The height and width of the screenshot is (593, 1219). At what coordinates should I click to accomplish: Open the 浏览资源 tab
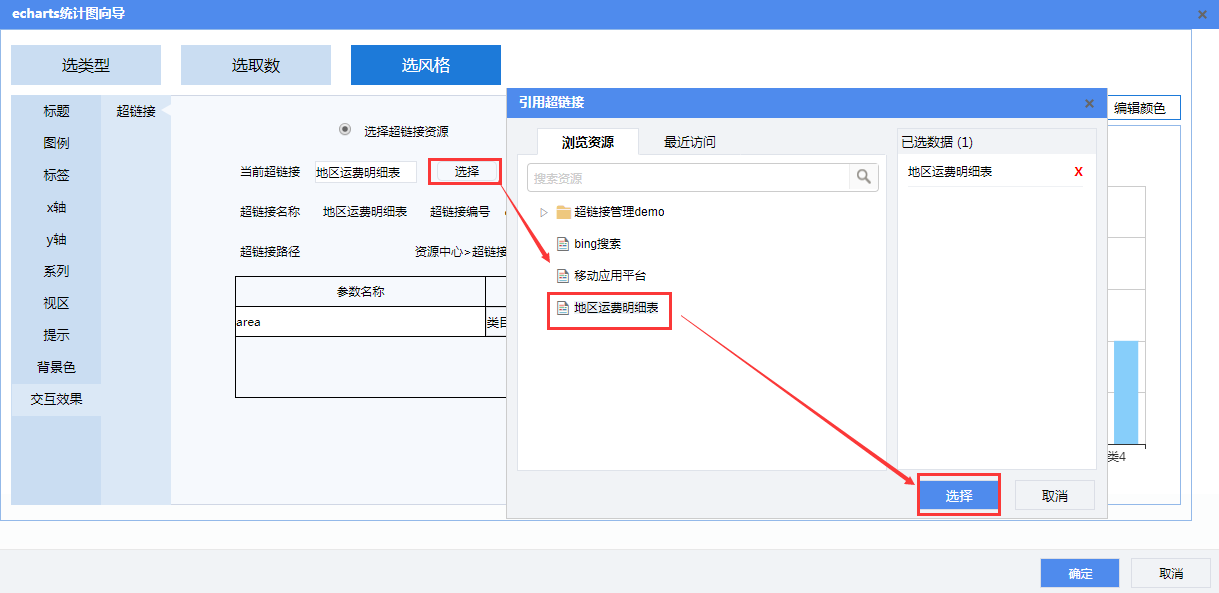tap(587, 142)
